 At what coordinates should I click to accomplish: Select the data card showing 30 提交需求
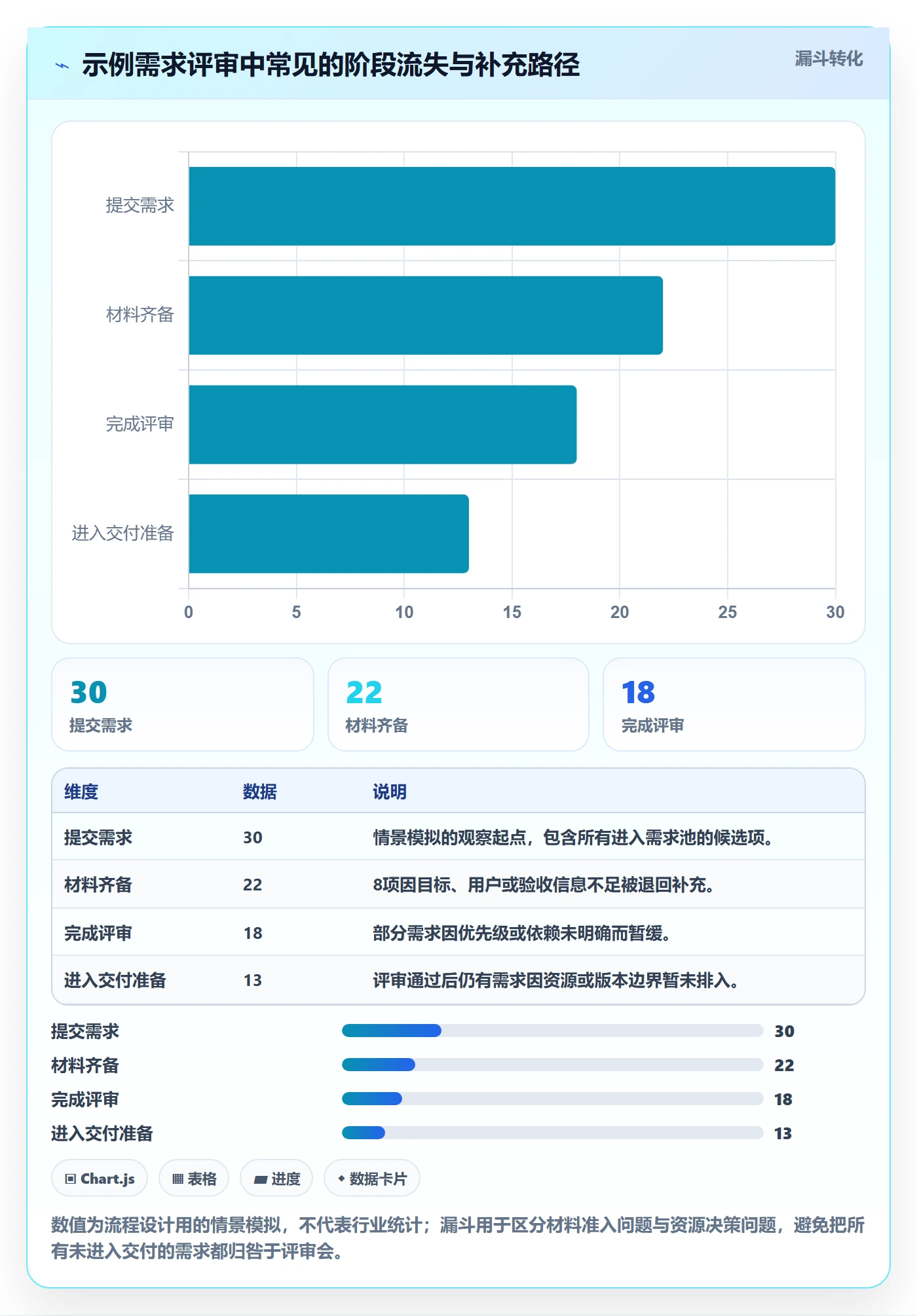183,704
